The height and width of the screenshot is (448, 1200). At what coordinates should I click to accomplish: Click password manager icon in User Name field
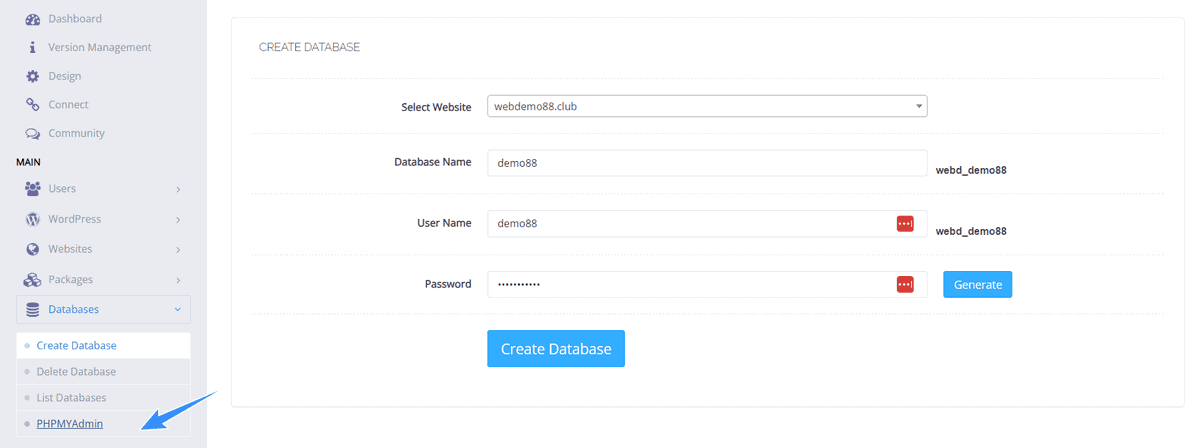click(x=905, y=224)
